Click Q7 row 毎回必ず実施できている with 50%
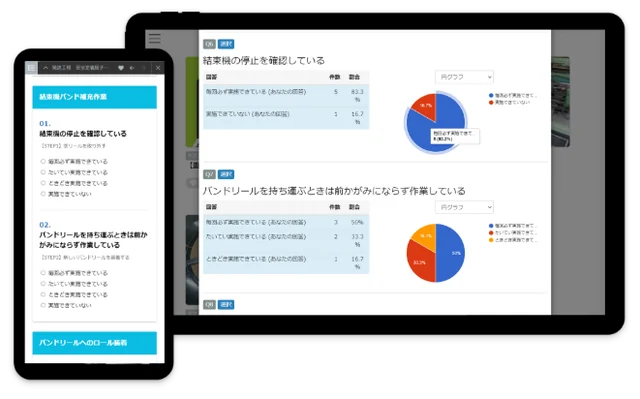The image size is (640, 399). [286, 222]
